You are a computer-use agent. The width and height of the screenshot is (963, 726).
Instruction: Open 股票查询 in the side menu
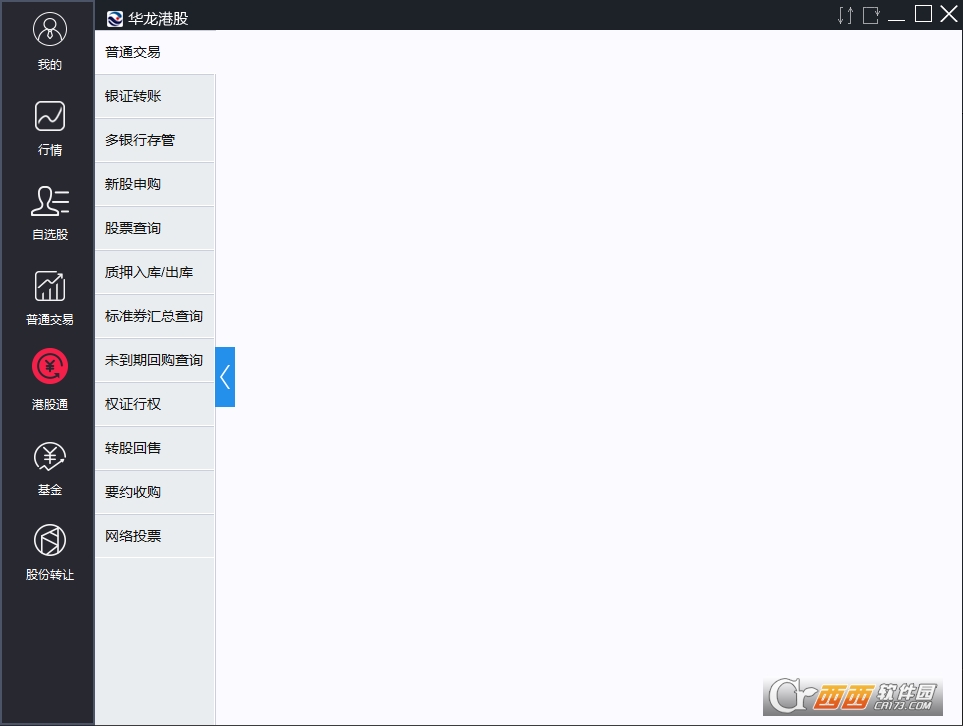point(155,228)
